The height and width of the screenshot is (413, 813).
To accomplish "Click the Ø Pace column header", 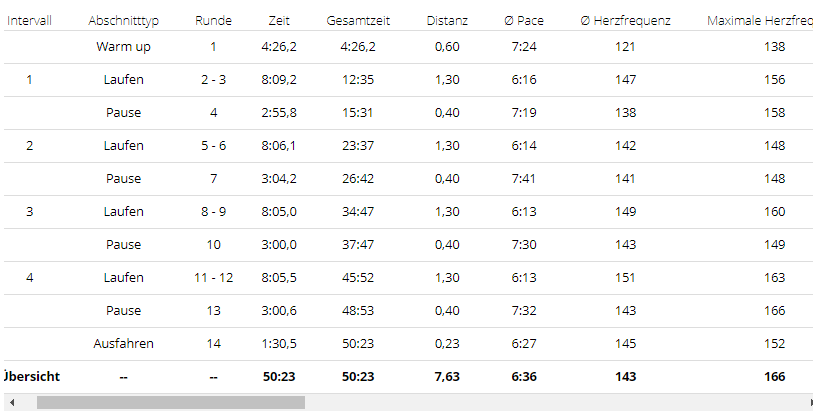I will pos(524,20).
